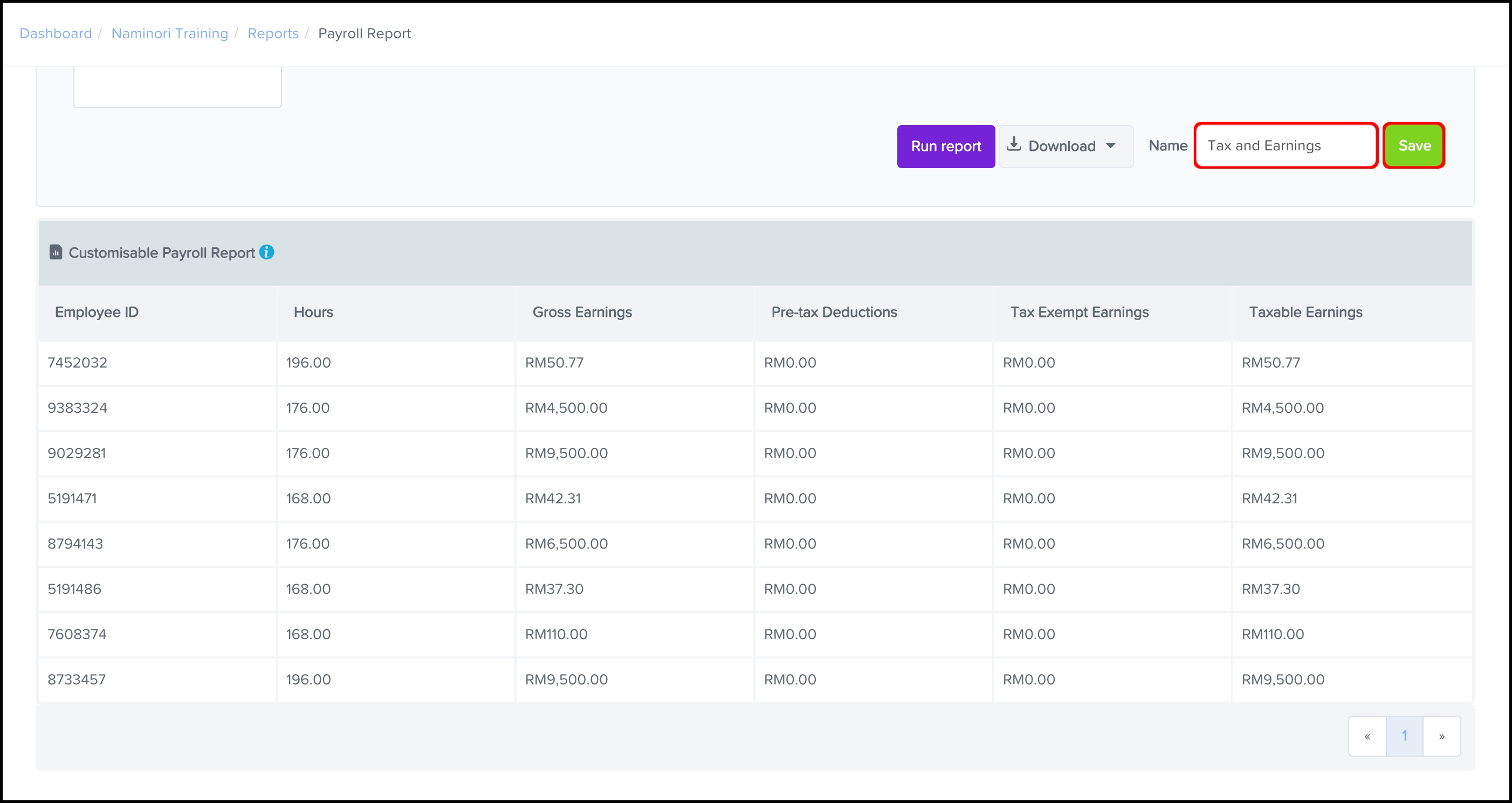Click the download arrow icon
Screen dimensions: 1512x803
1014,144
